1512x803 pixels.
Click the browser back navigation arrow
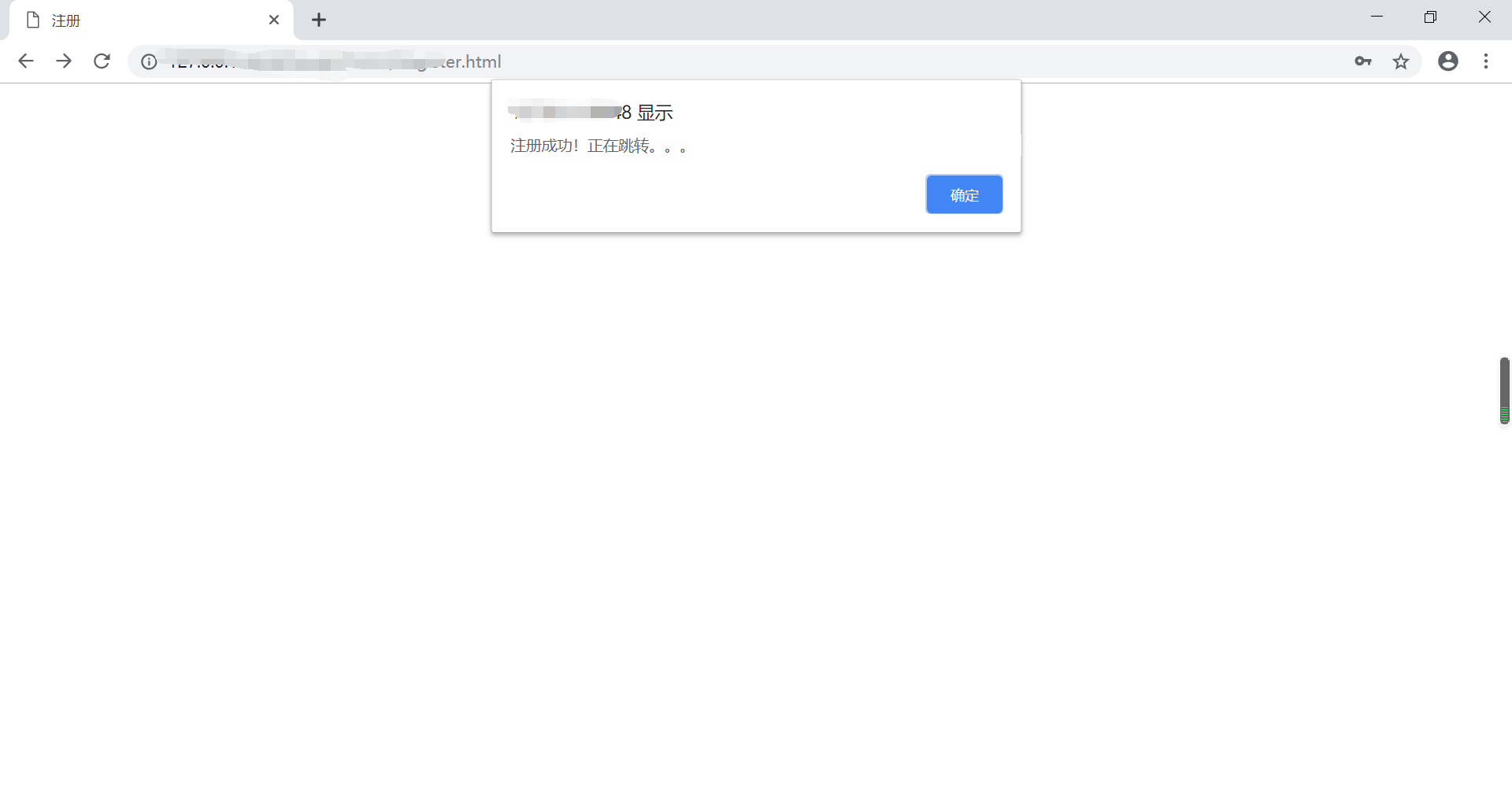click(26, 61)
